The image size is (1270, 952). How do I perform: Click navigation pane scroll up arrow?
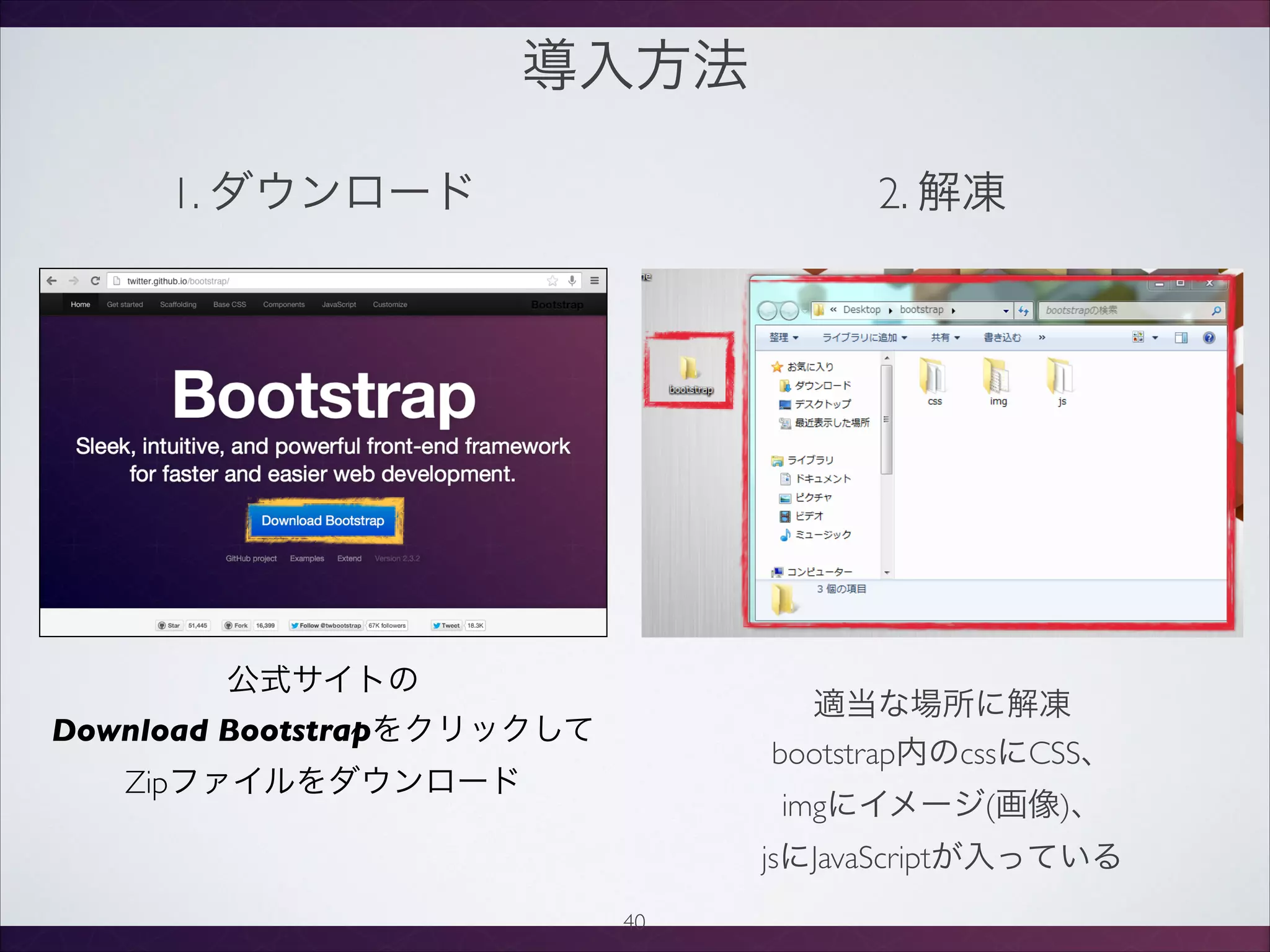coord(887,358)
